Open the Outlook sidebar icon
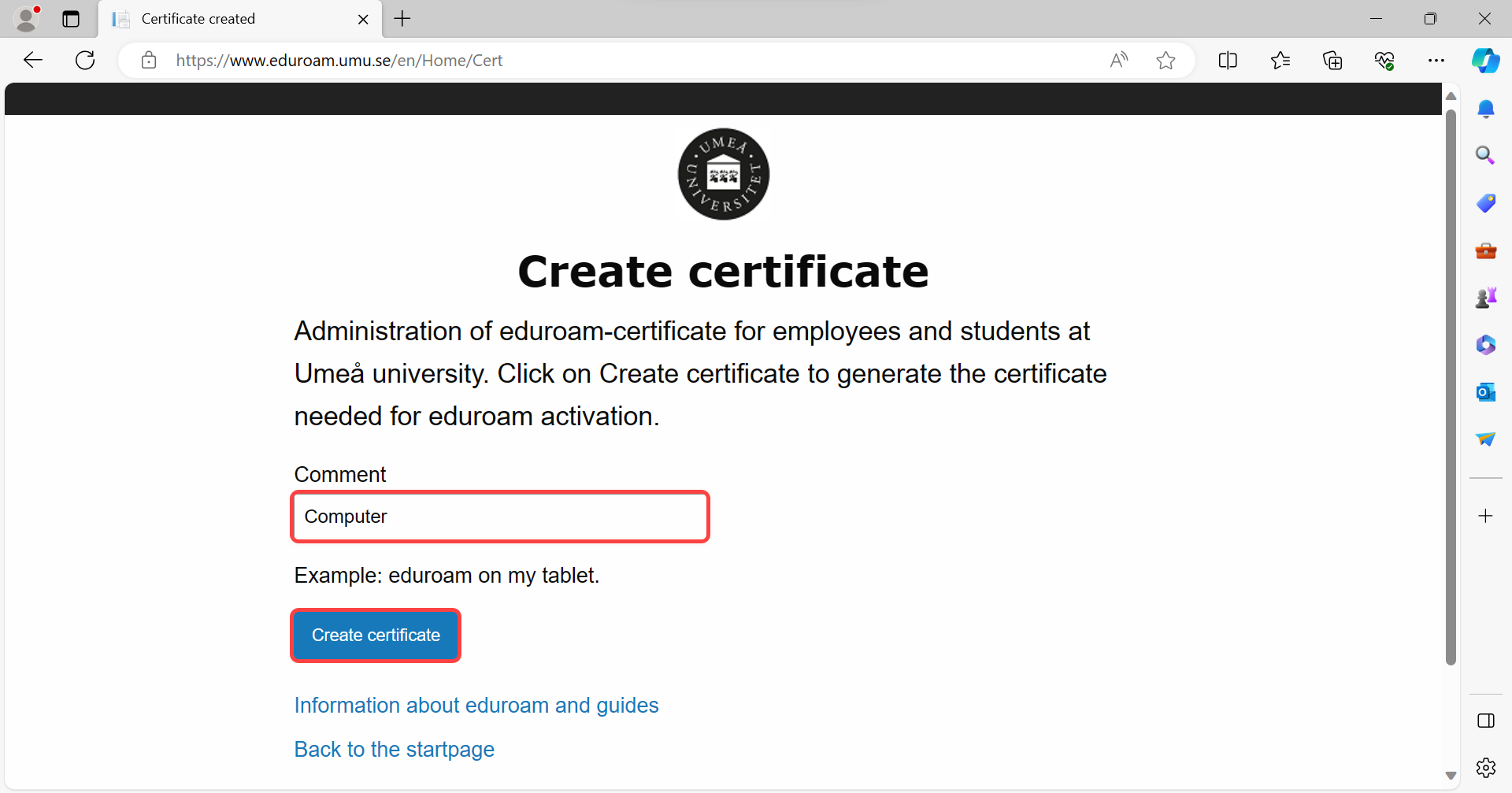This screenshot has width=1512, height=793. (x=1485, y=392)
